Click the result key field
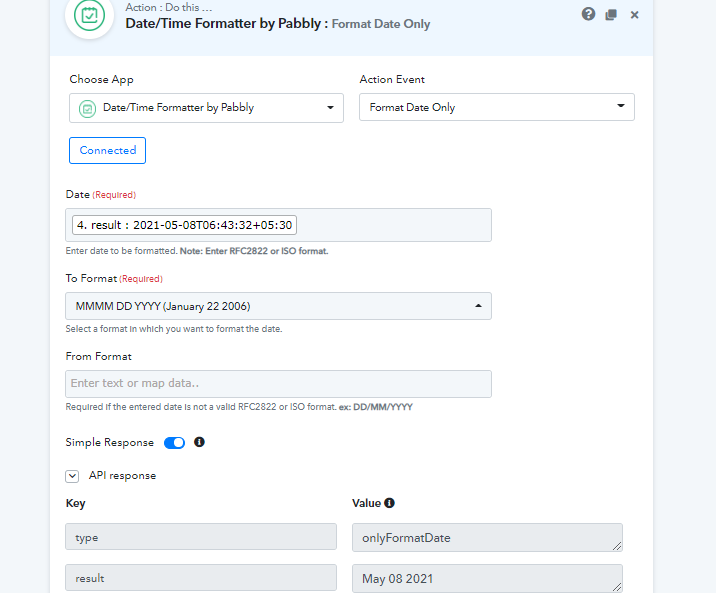 coord(201,578)
